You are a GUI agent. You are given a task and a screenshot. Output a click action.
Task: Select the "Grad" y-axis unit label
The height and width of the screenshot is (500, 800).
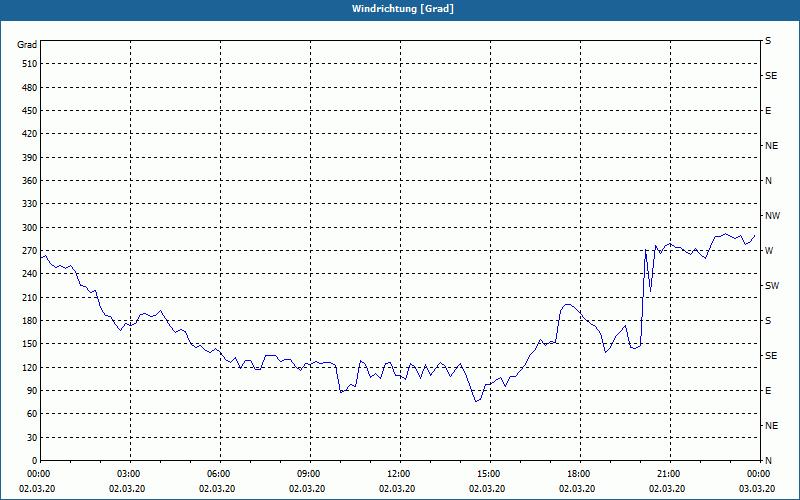coord(27,45)
